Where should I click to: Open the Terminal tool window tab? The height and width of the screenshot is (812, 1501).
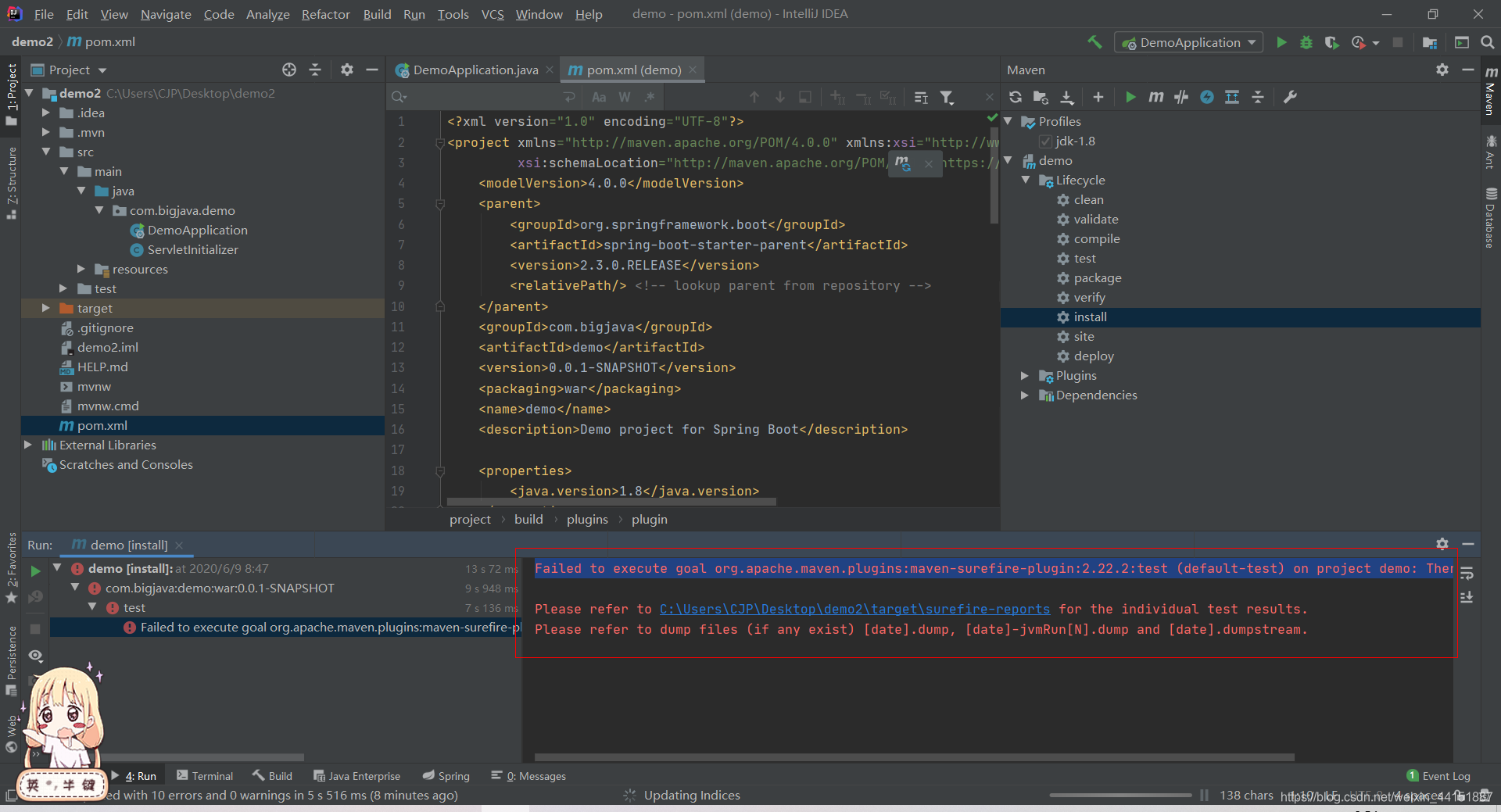(x=205, y=776)
